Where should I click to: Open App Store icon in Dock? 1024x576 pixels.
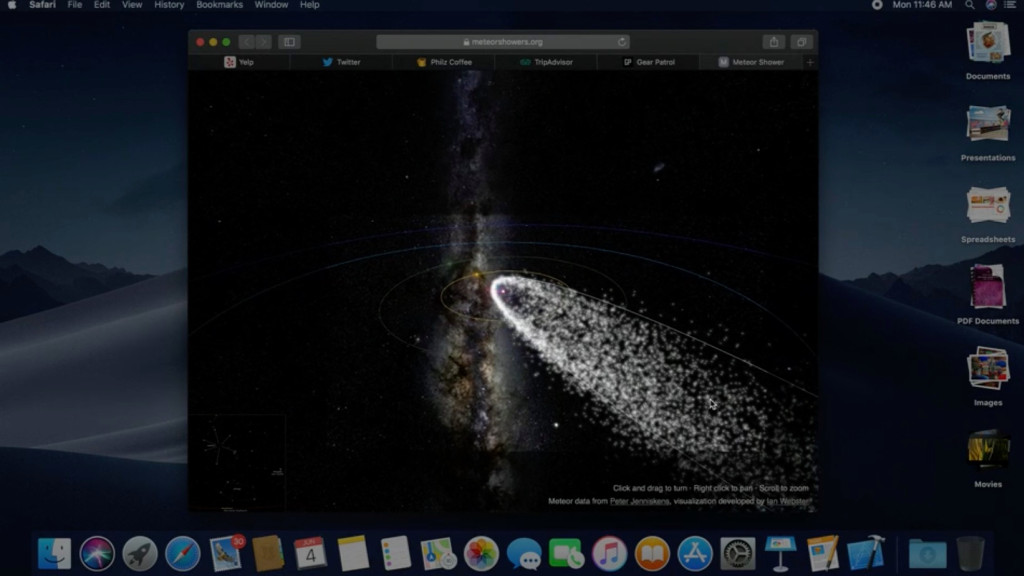[x=695, y=553]
